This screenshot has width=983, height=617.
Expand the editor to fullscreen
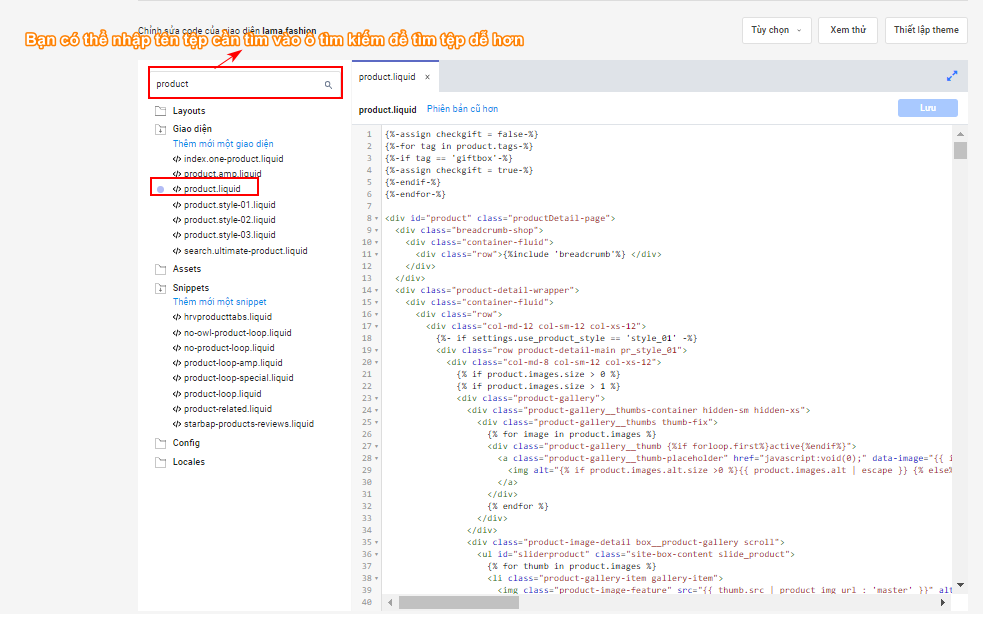(952, 76)
